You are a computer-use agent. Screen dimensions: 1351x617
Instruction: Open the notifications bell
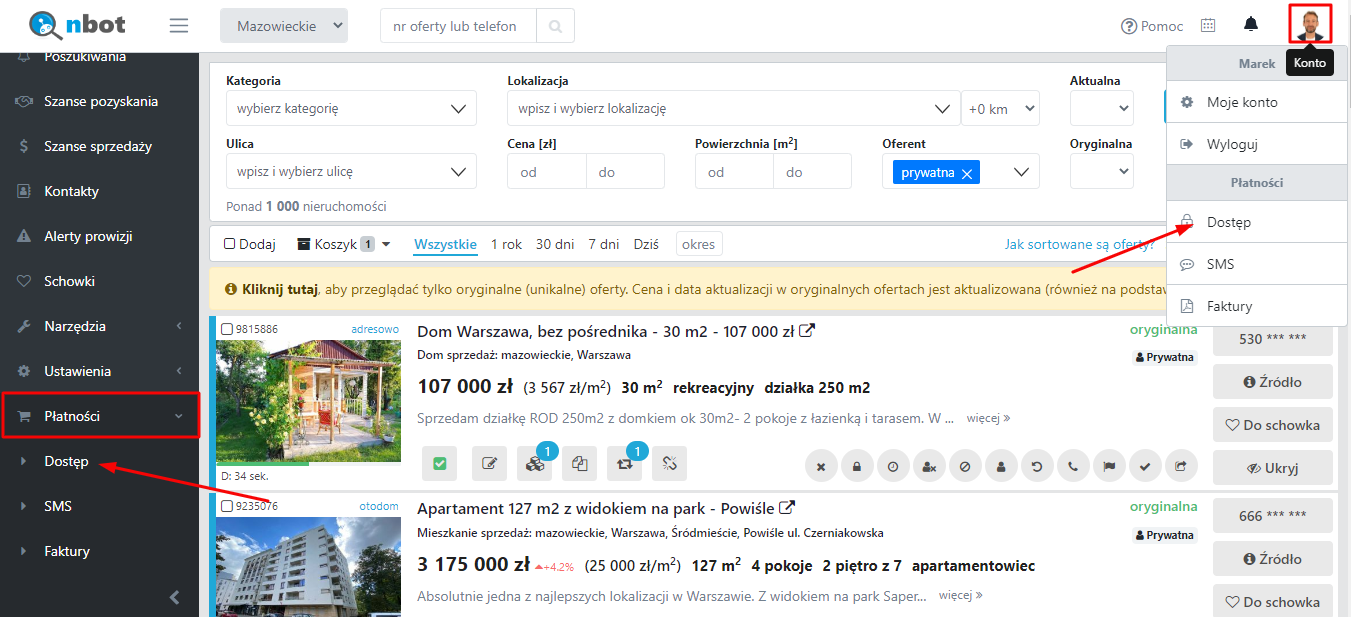pos(1251,25)
